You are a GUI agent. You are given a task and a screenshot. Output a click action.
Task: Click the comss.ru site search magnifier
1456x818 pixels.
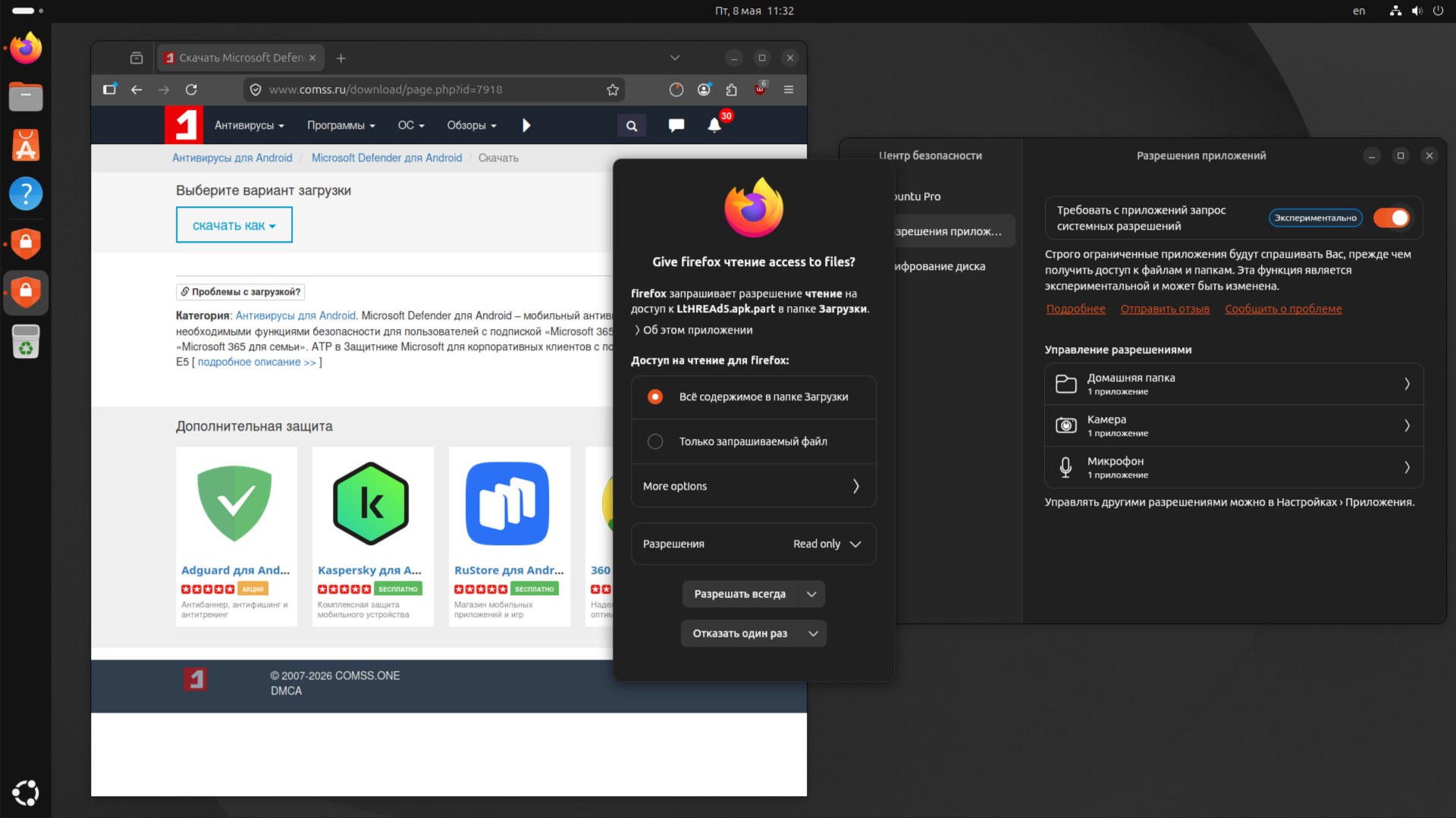pyautogui.click(x=632, y=126)
